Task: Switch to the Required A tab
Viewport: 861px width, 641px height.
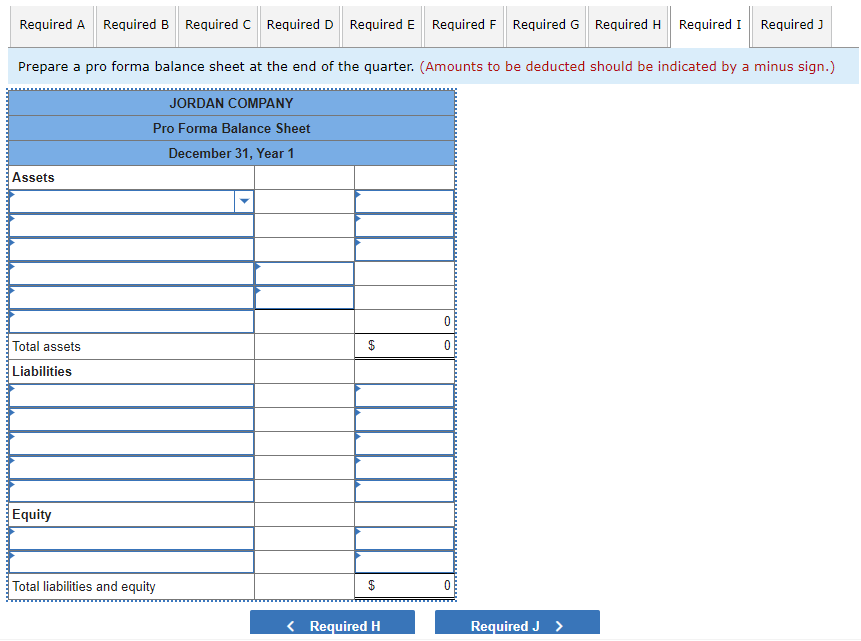Action: (52, 25)
